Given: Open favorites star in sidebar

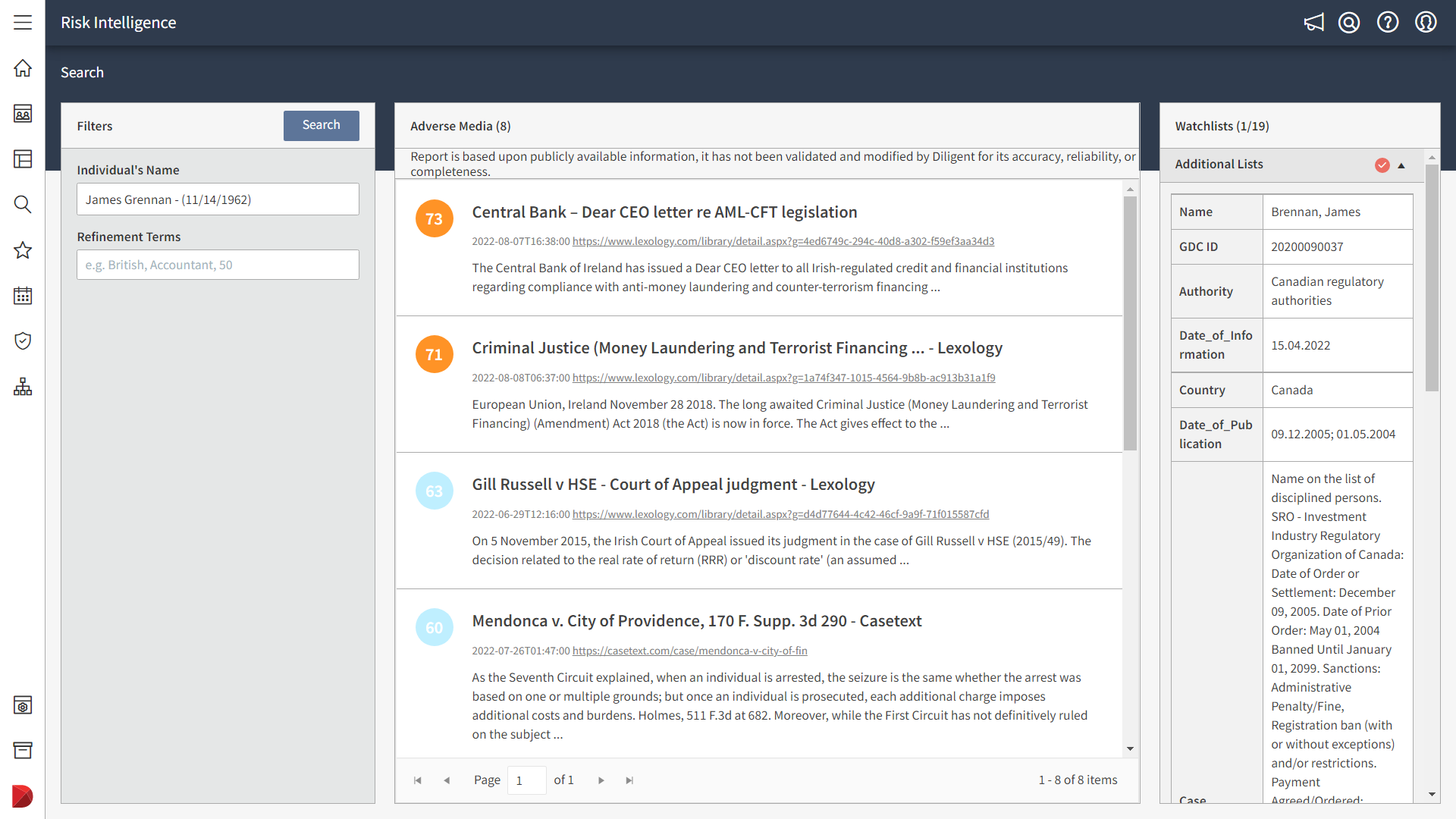Looking at the screenshot, I should (23, 250).
